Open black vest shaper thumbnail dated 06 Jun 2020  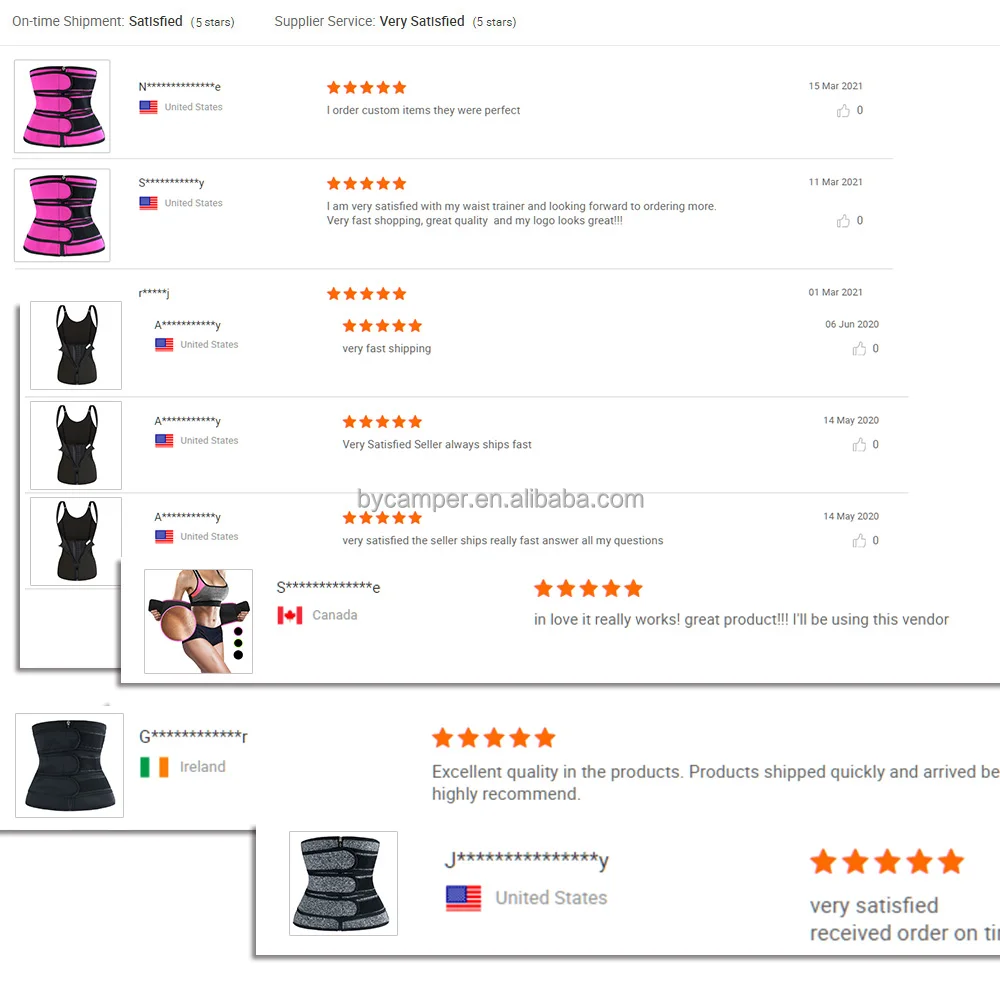pos(76,345)
